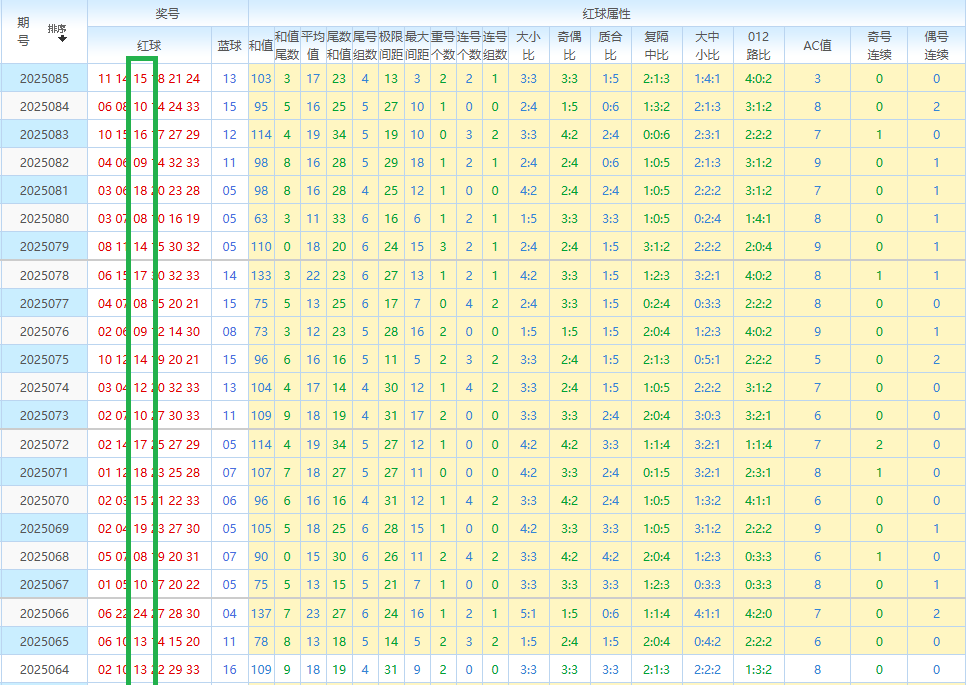The width and height of the screenshot is (967, 685).
Task: Click the 奇偶比 column header
Action: tap(569, 45)
